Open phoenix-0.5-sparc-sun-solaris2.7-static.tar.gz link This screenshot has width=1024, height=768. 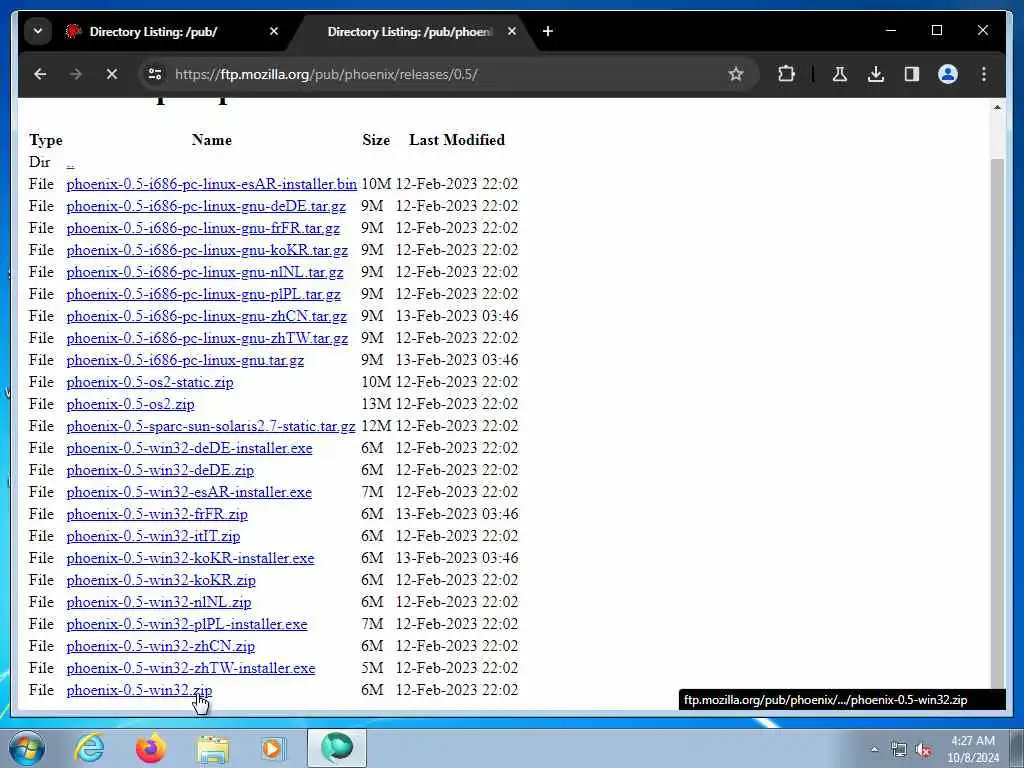210,426
